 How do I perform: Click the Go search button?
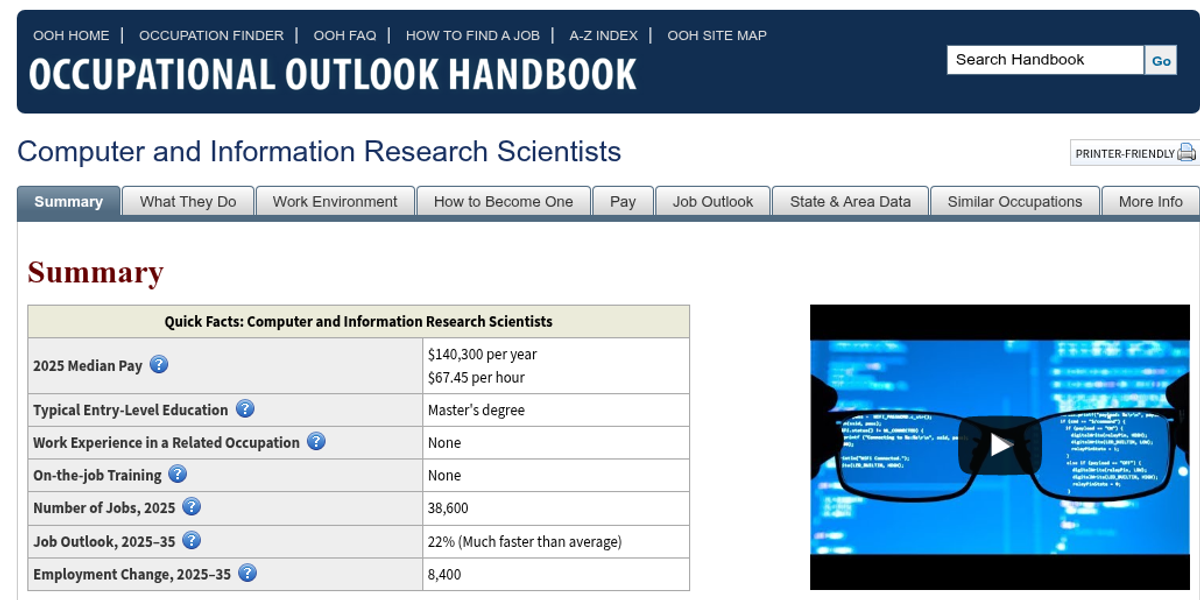click(1161, 60)
